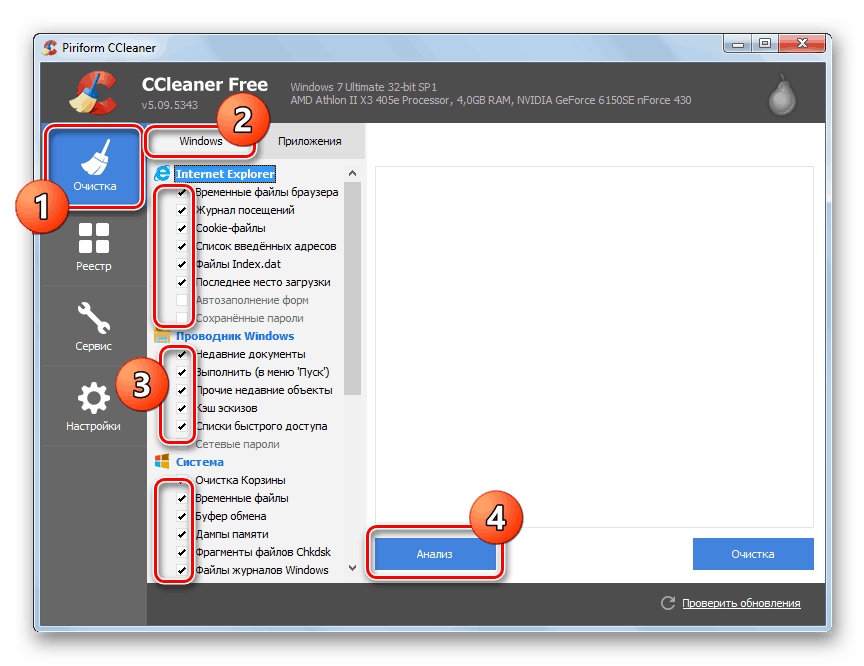864x666 pixels.
Task: Uncheck Временные файлы браузера
Action: click(x=182, y=192)
